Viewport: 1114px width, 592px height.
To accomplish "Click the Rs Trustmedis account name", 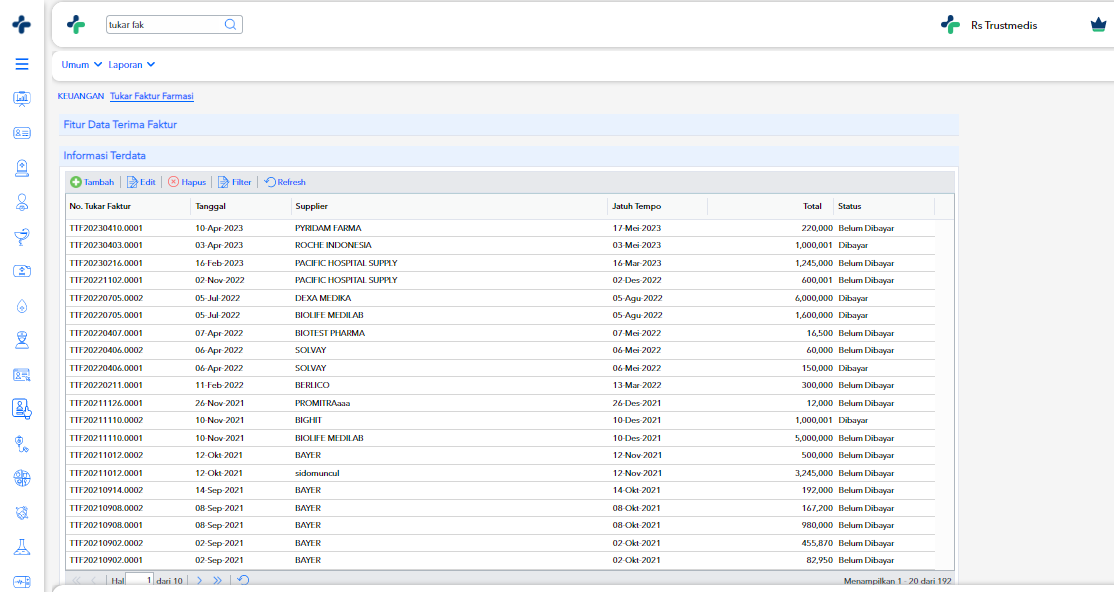I will 1004,25.
